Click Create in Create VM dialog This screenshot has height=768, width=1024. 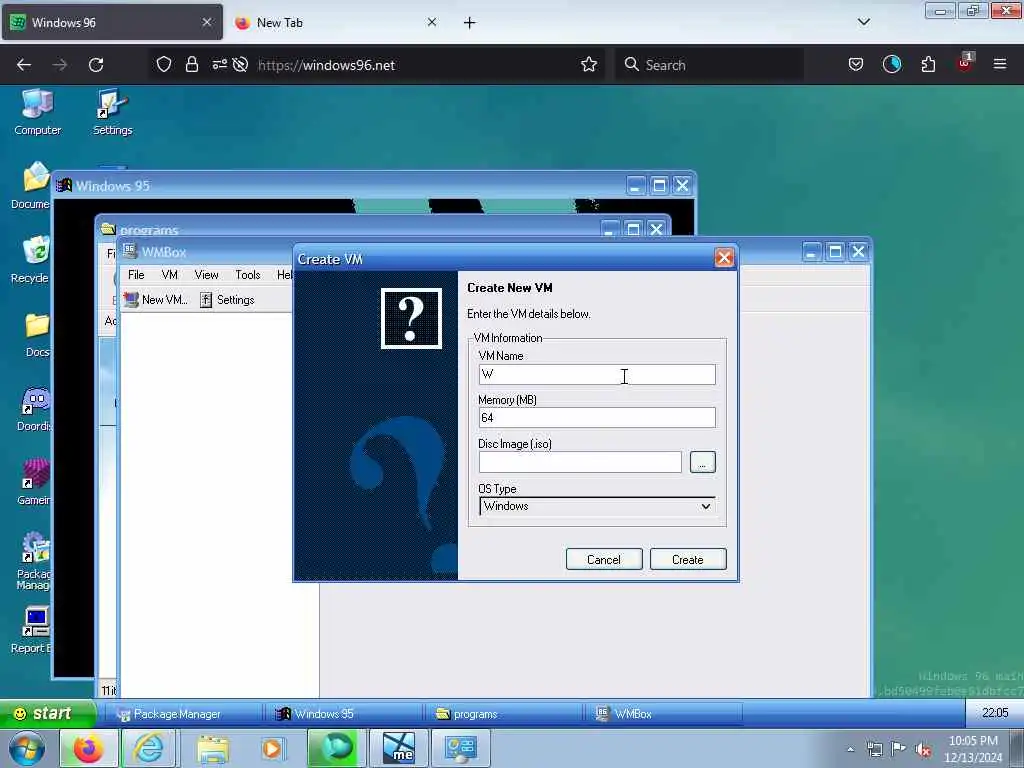click(688, 560)
